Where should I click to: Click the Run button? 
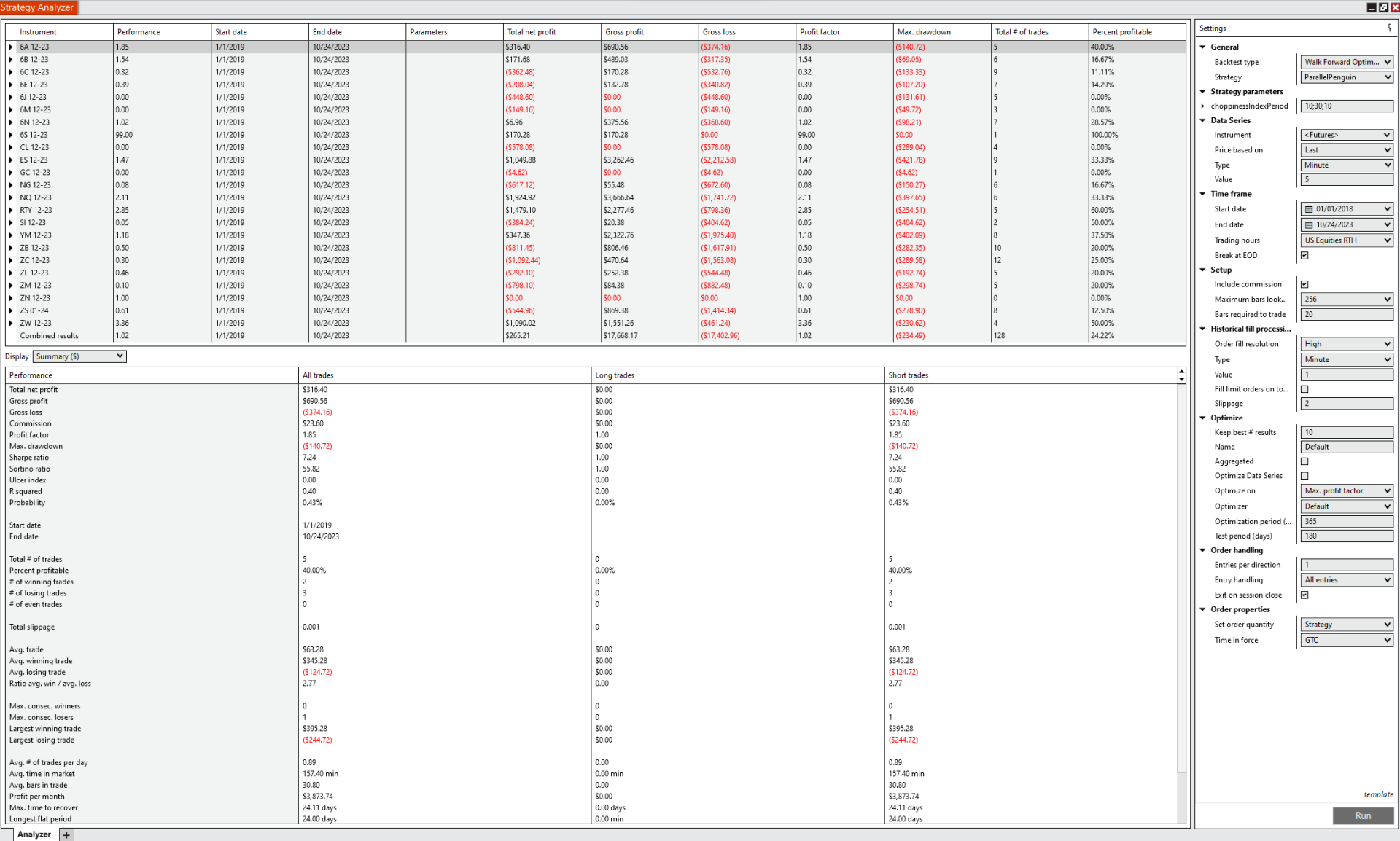pyautogui.click(x=1362, y=815)
